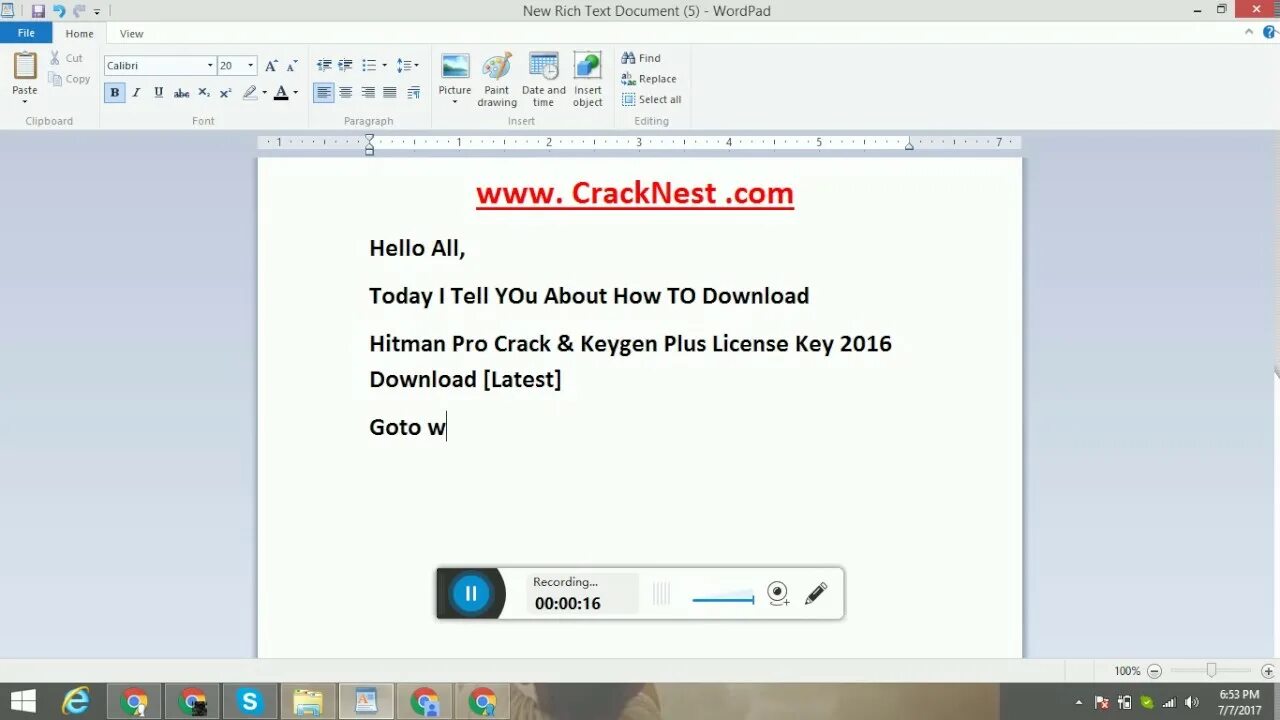1280x720 pixels.
Task: Open the File menu
Action: click(x=26, y=33)
